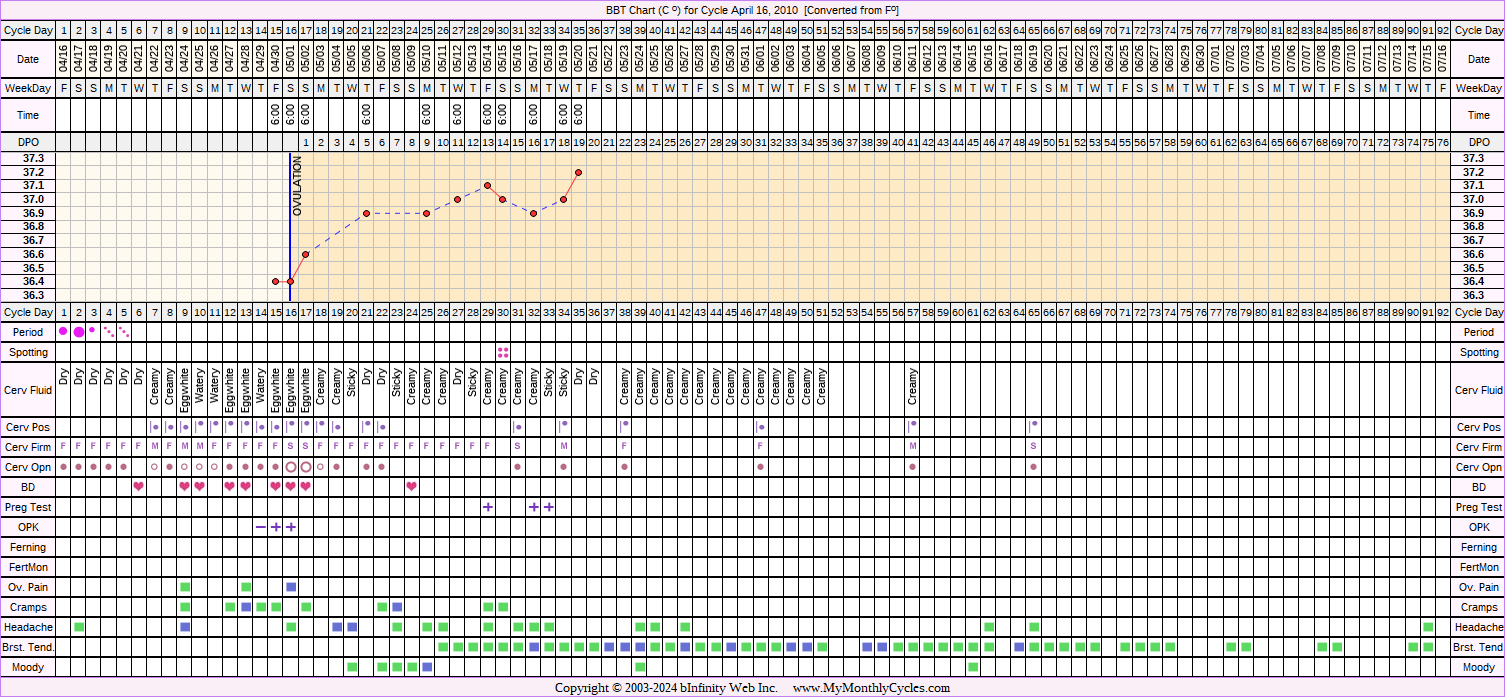Select the Cerv Firm 'M' on cycle day 34
The image size is (1505, 697).
point(564,446)
